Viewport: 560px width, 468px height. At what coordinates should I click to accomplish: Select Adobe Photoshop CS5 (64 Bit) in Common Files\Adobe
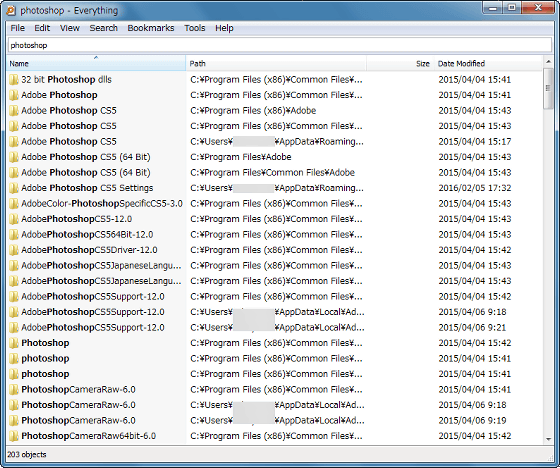click(x=86, y=173)
